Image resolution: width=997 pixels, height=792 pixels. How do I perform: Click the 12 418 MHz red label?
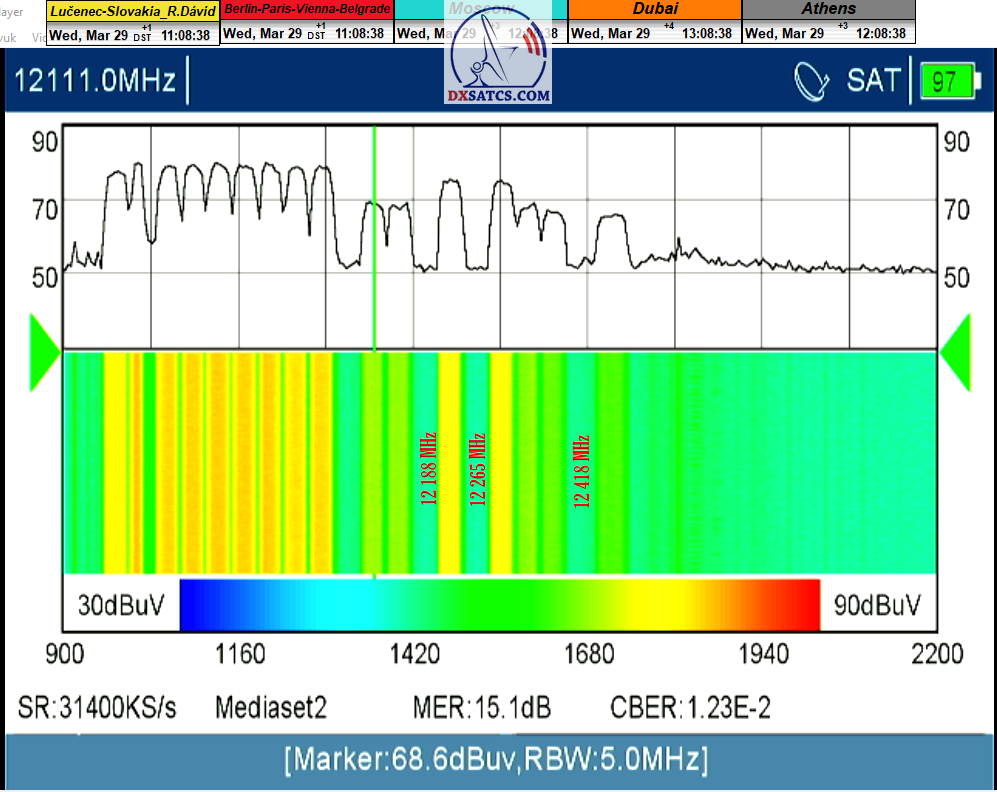pos(582,472)
